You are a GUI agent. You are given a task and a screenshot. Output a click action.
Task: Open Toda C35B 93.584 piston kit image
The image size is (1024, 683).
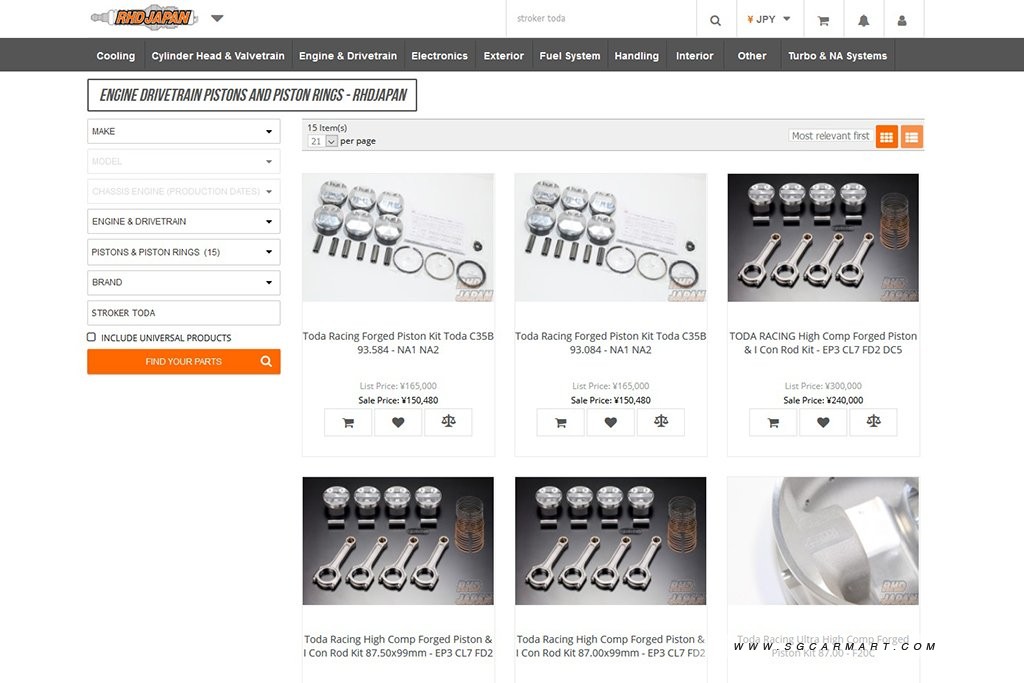click(398, 238)
